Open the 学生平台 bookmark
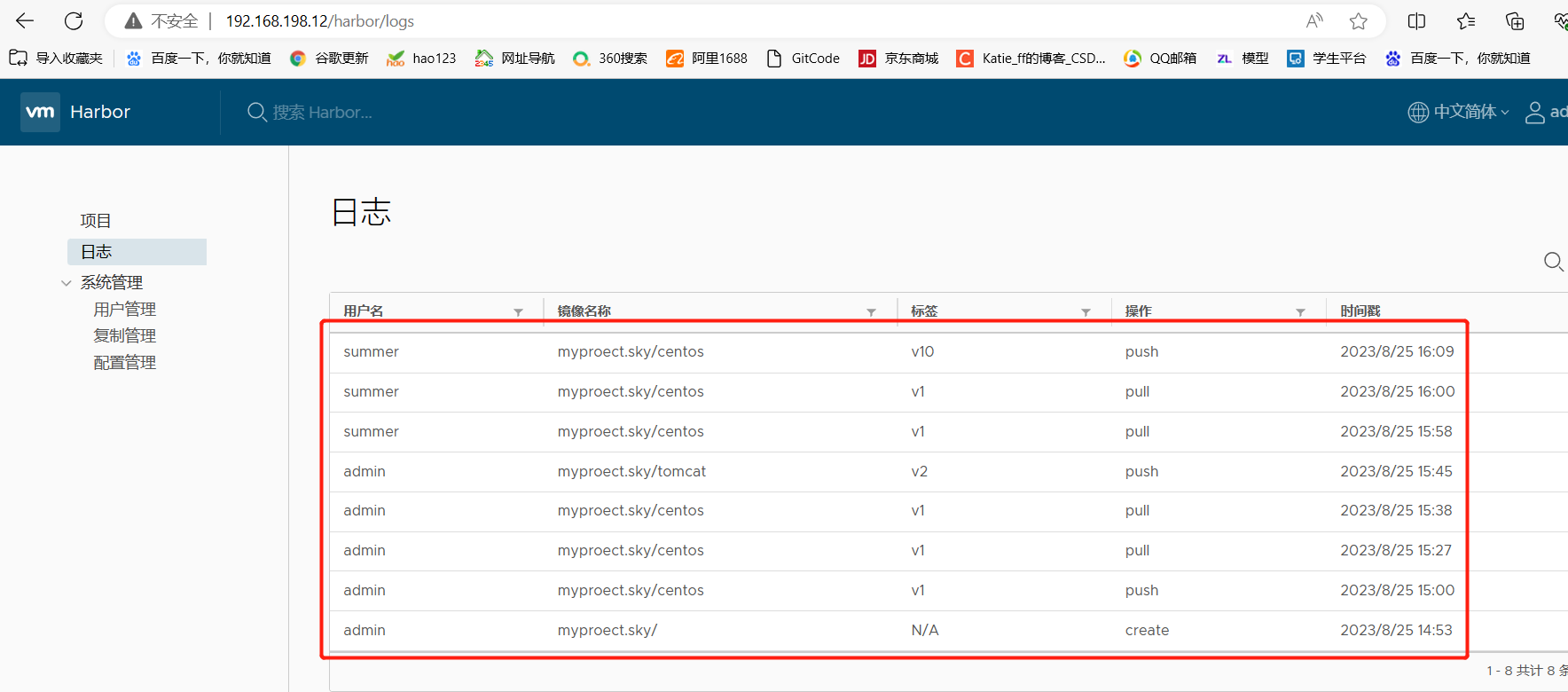1568x692 pixels. [x=1327, y=58]
